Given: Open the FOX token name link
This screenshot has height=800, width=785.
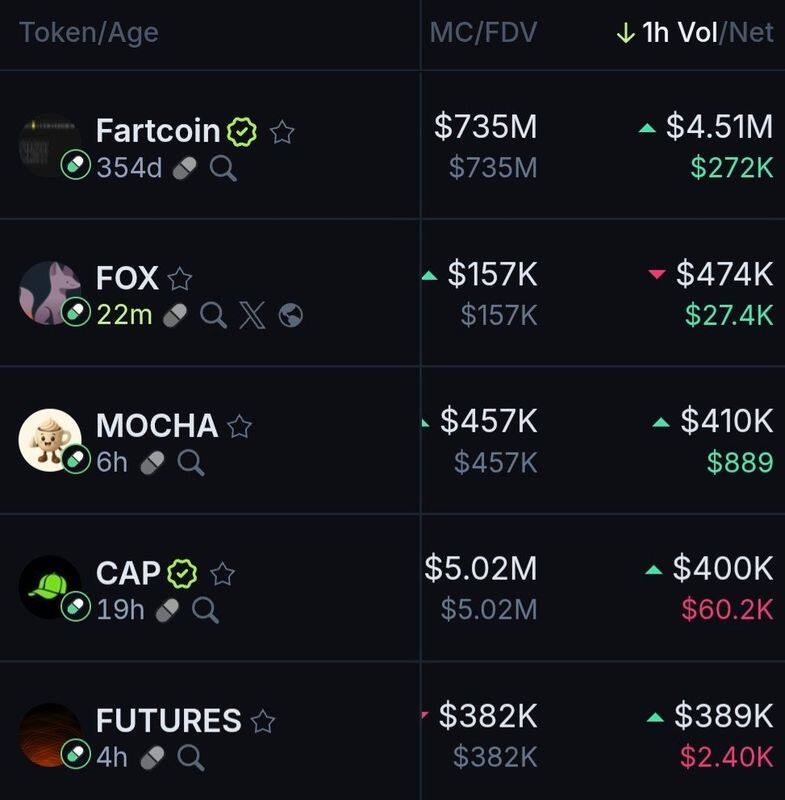Looking at the screenshot, I should [127, 279].
